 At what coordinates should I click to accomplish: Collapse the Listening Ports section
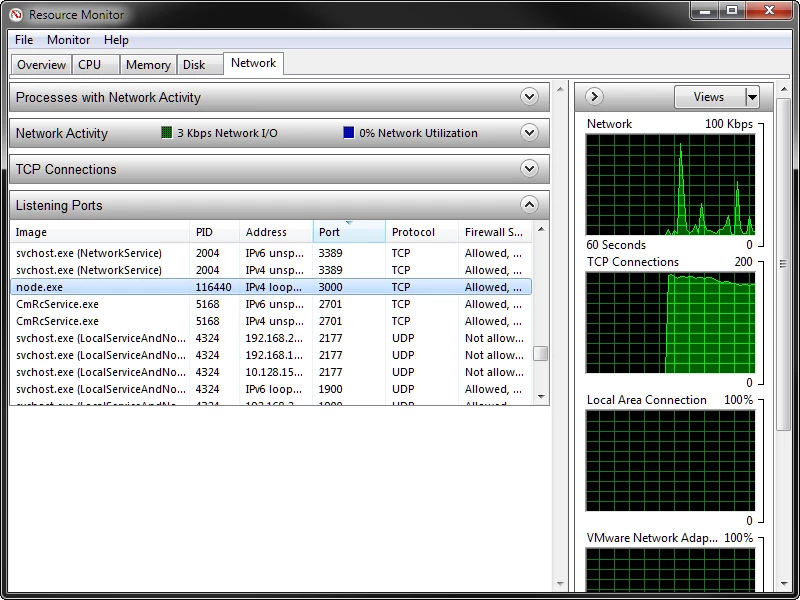(530, 205)
